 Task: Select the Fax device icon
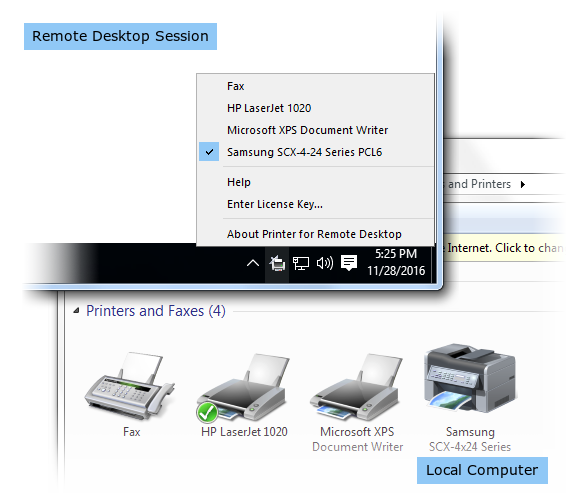(x=130, y=385)
